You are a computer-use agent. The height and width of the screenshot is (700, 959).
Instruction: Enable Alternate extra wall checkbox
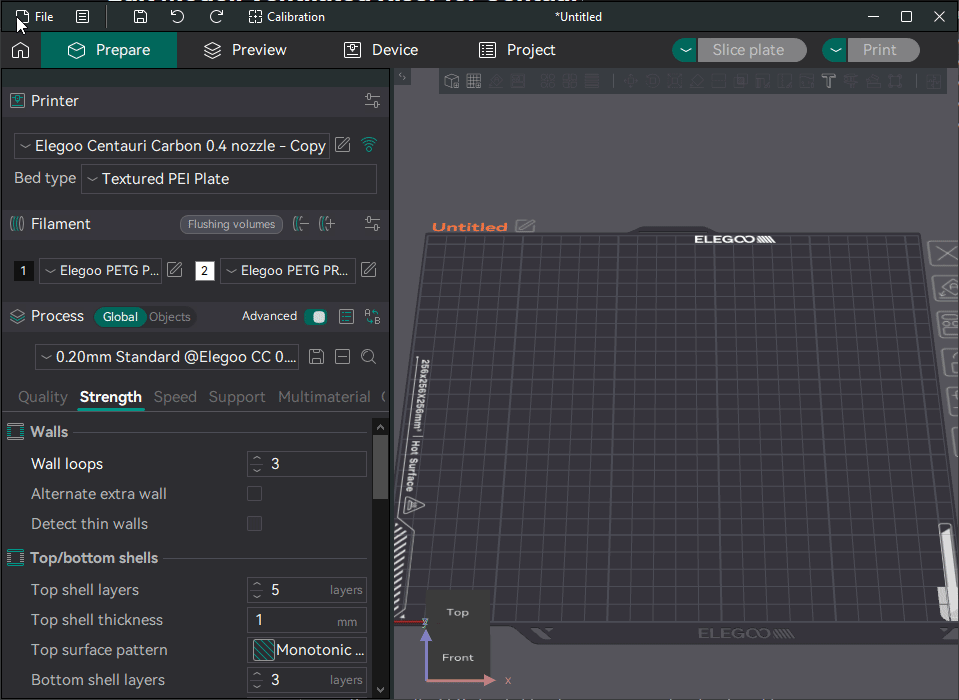(255, 494)
